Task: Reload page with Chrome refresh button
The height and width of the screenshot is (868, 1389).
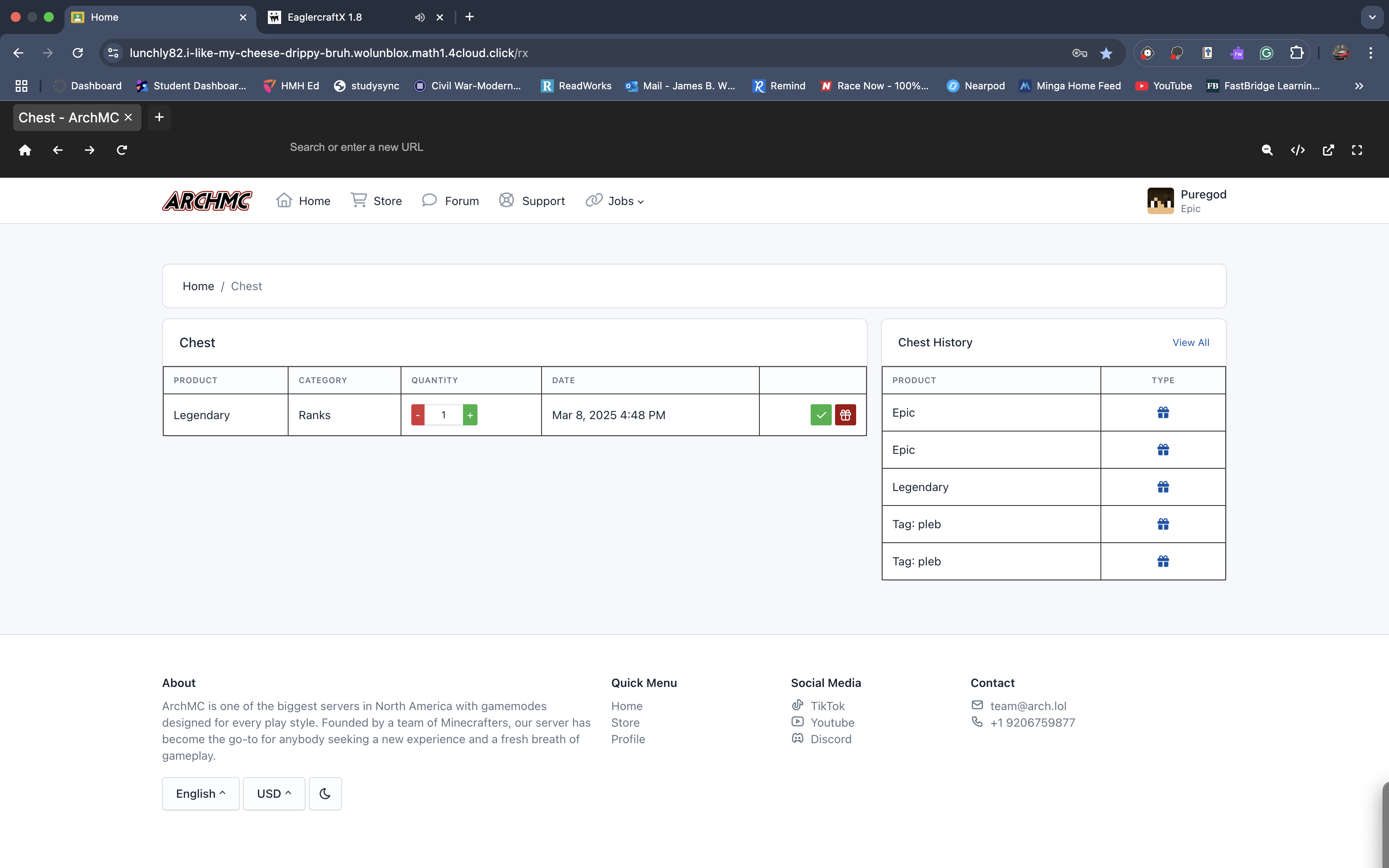Action: (78, 53)
